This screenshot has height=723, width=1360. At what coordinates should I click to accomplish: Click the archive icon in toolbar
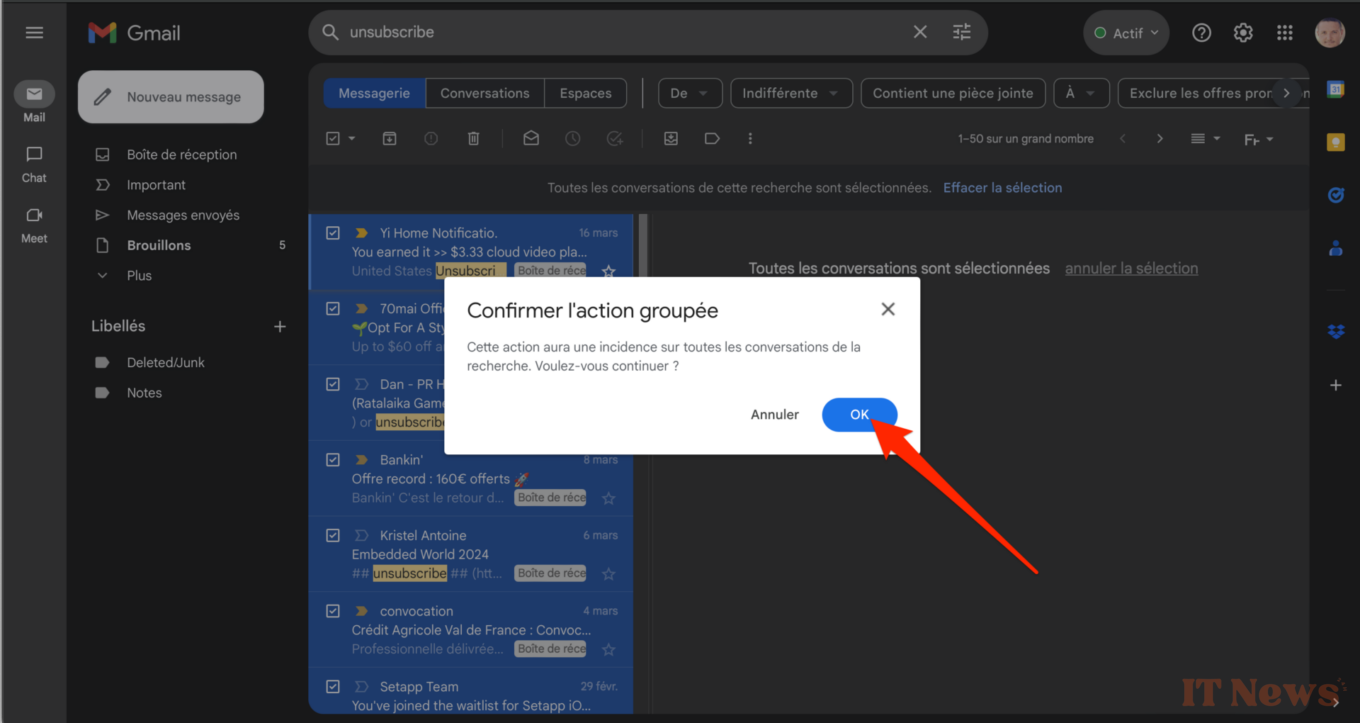coord(390,139)
